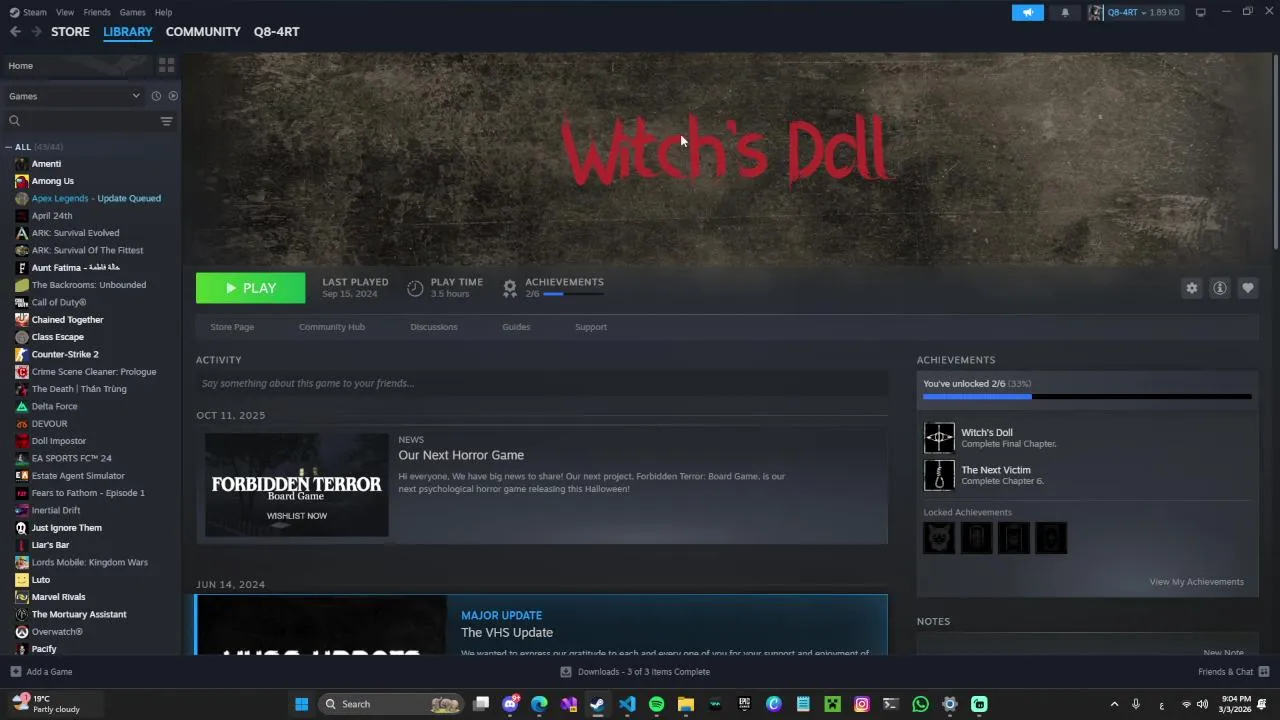The width and height of the screenshot is (1280, 720).
Task: Open Forbidden Terror news thumbnail
Action: point(297,485)
